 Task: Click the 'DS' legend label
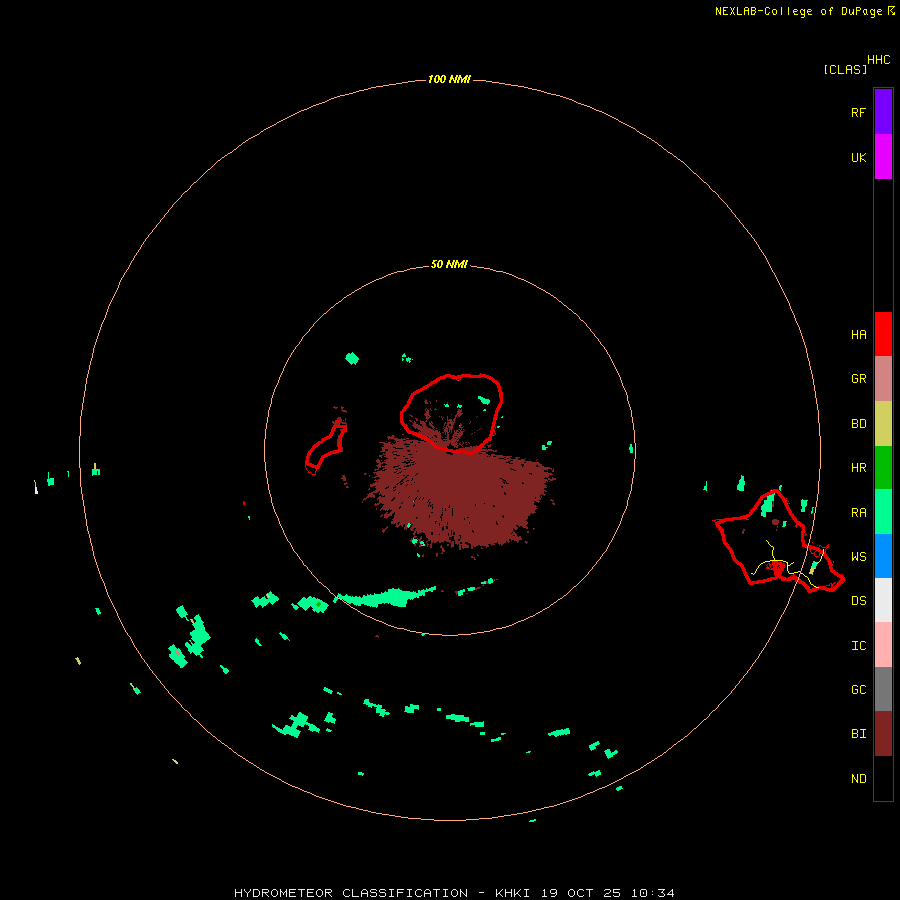point(859,601)
